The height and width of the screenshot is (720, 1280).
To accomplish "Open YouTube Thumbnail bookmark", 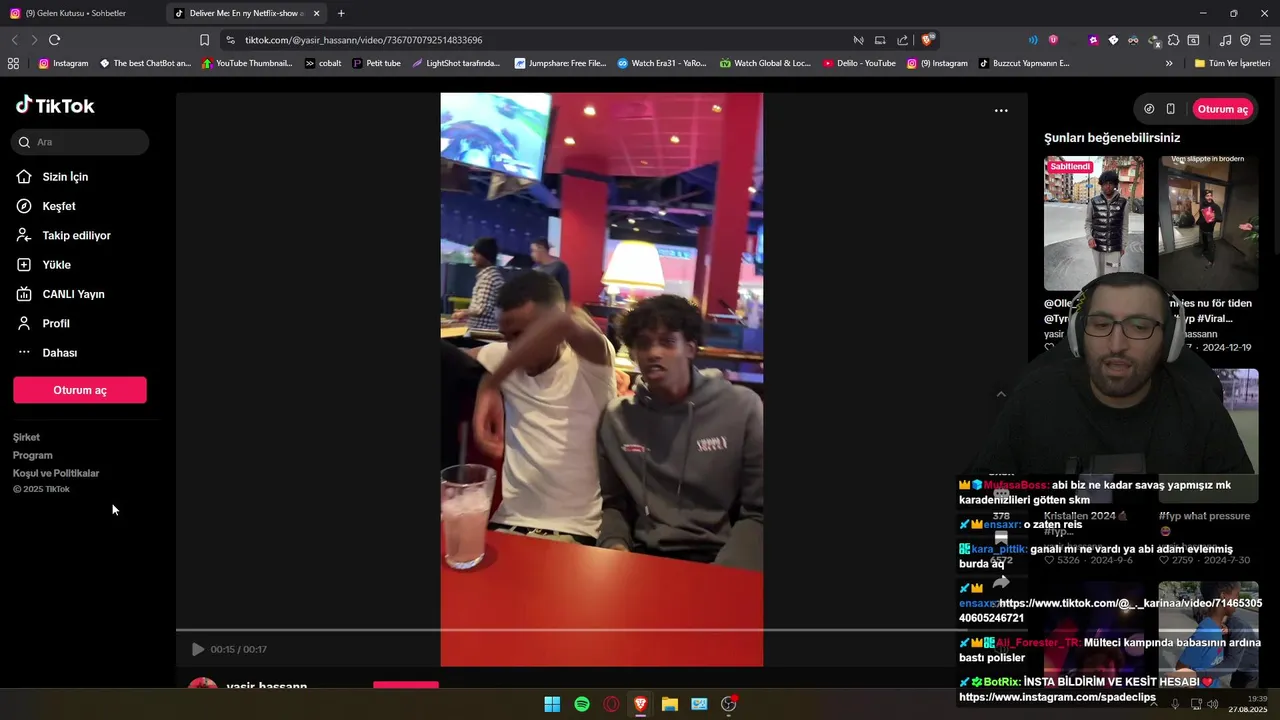I will click(x=247, y=63).
